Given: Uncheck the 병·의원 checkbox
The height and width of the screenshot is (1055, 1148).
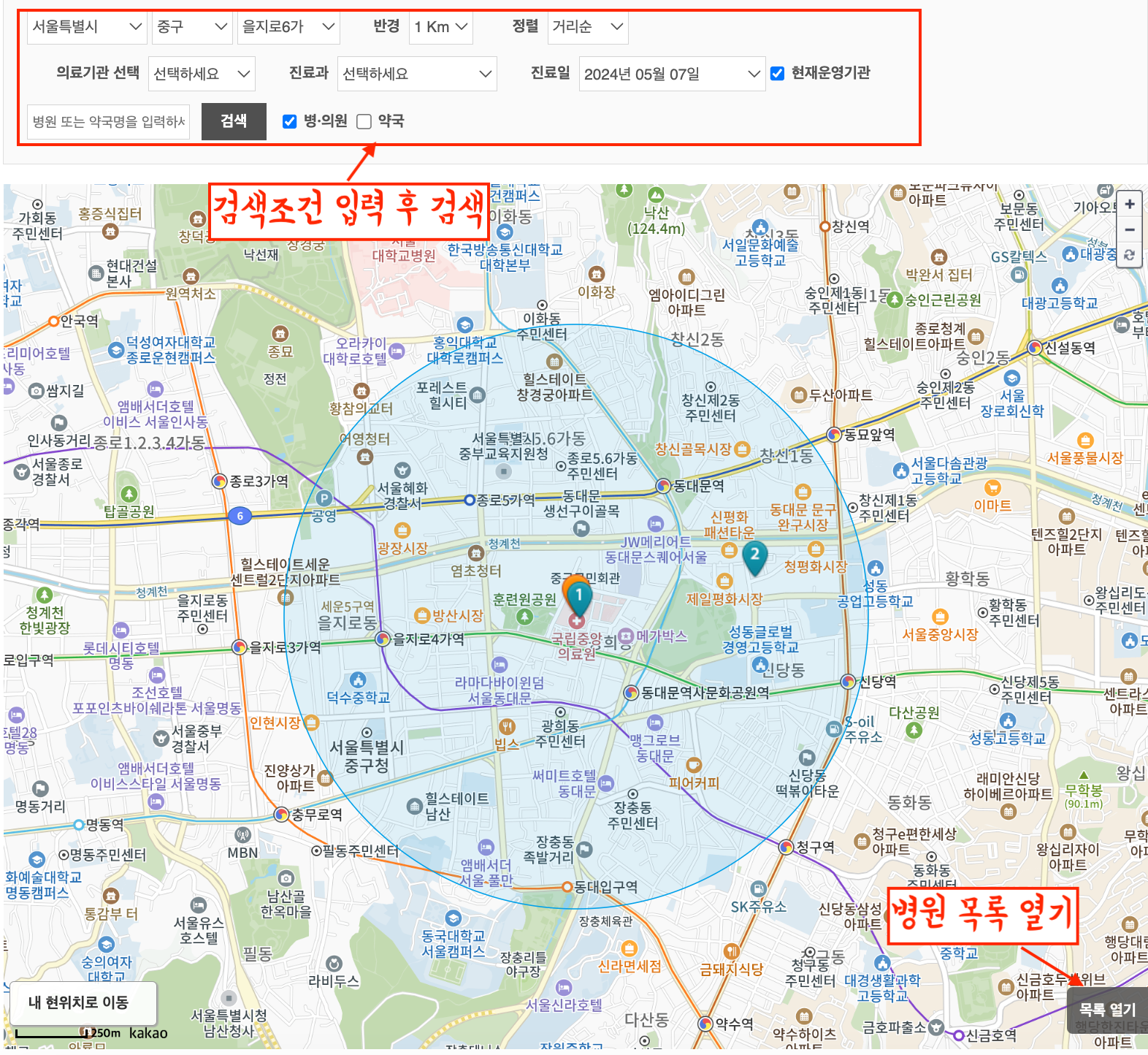Looking at the screenshot, I should [289, 121].
